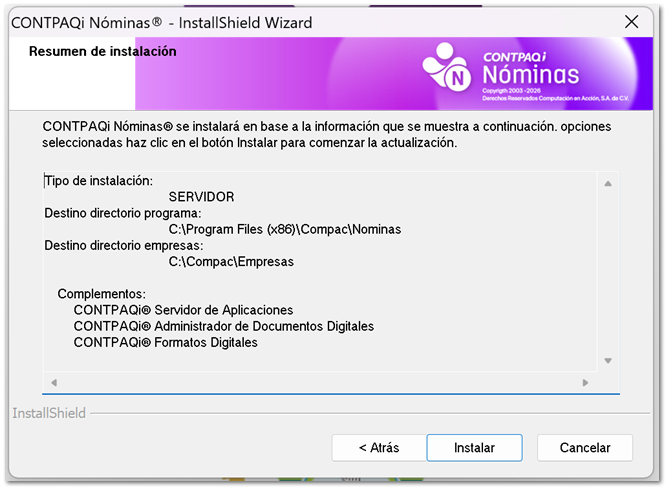Click the horizontal scroll right arrow
The image size is (668, 490).
[x=585, y=383]
